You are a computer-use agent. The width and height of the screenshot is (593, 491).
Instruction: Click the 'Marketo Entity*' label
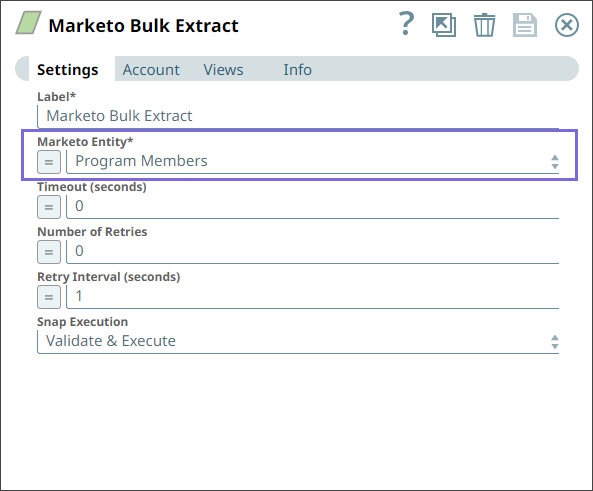(85, 141)
